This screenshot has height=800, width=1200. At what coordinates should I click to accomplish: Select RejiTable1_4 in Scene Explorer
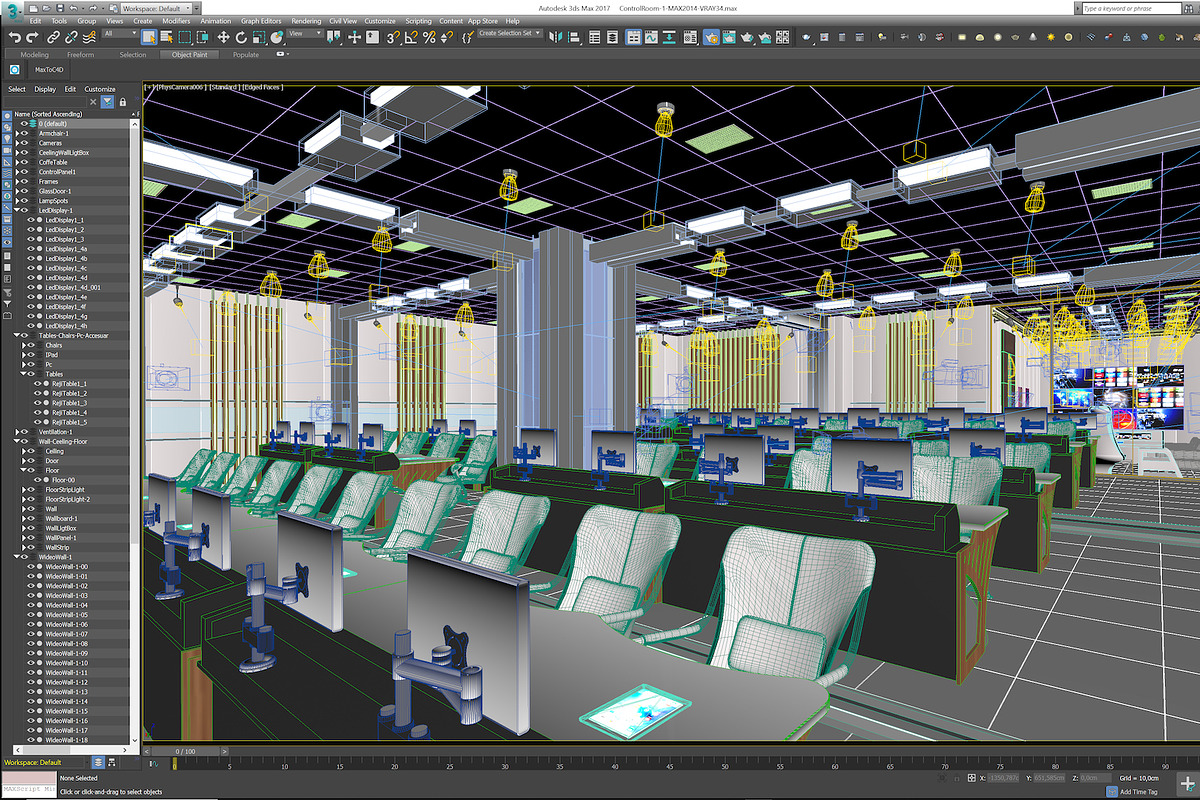click(70, 412)
